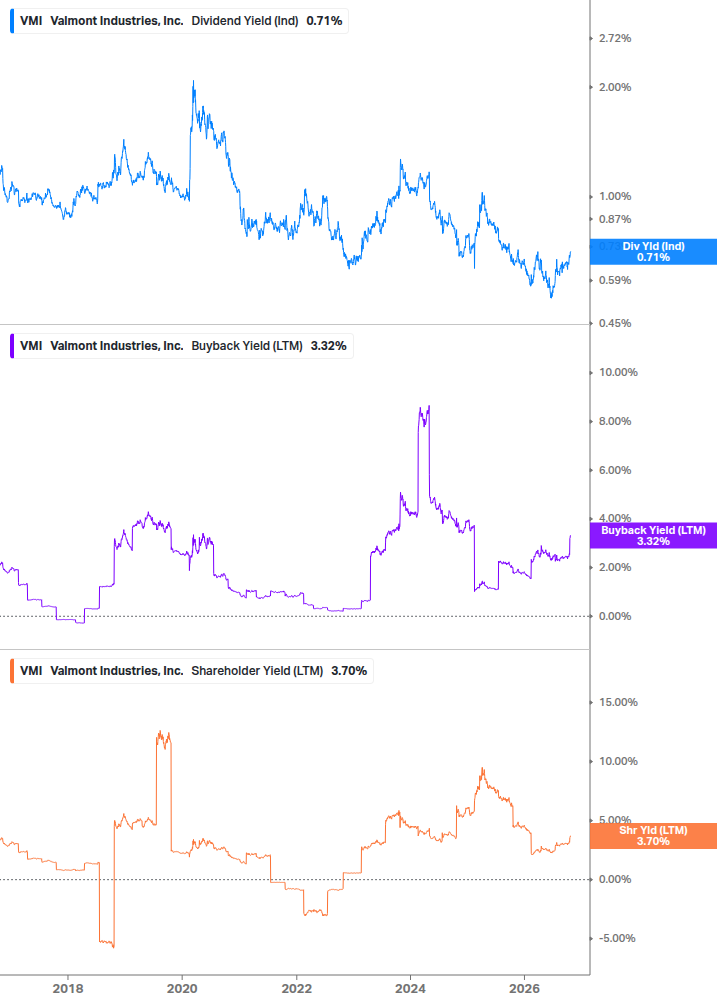Select the purple Buyback Yield (LTM) value tag
Image resolution: width=717 pixels, height=1005 pixels.
(x=653, y=536)
